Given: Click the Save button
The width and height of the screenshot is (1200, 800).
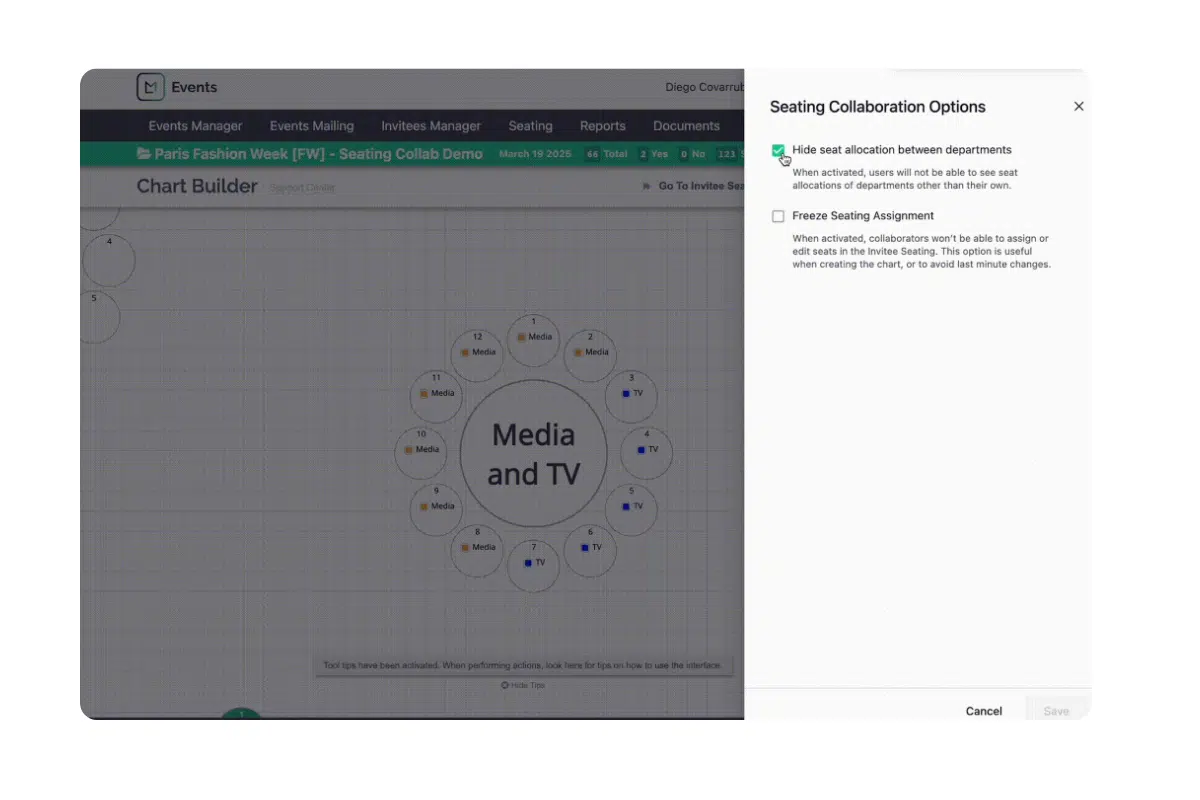Looking at the screenshot, I should click(x=1057, y=711).
